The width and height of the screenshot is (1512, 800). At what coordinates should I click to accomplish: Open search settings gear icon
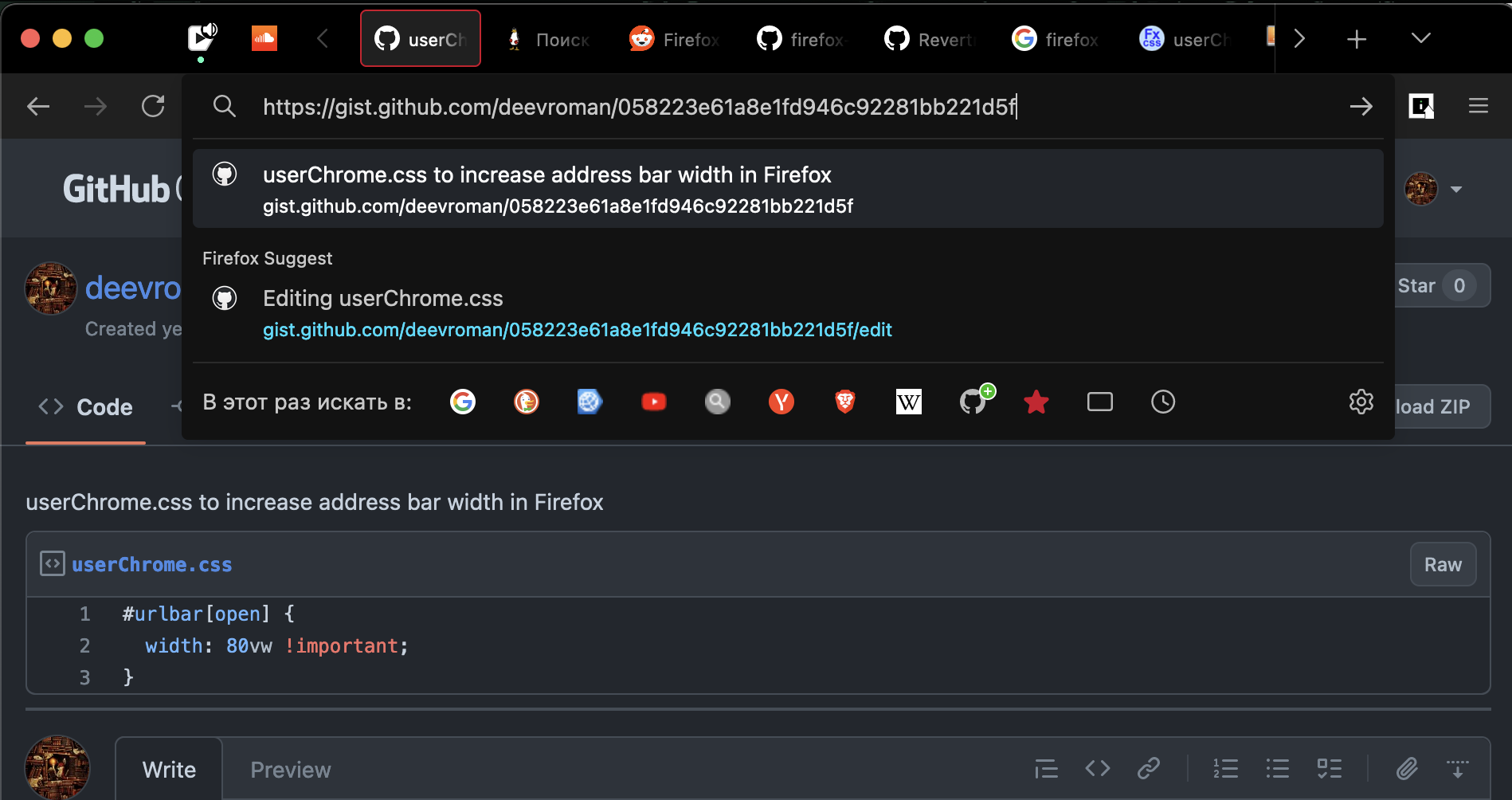(x=1361, y=402)
